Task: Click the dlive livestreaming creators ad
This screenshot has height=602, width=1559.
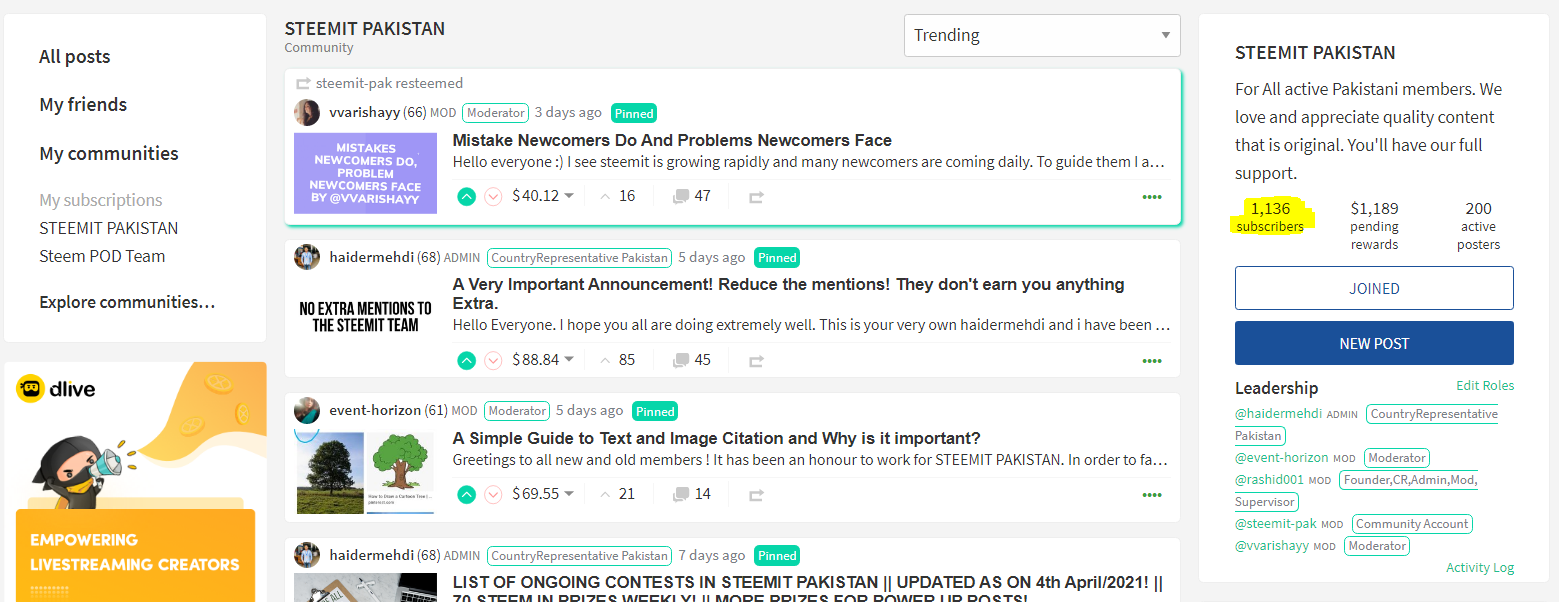Action: (x=135, y=482)
